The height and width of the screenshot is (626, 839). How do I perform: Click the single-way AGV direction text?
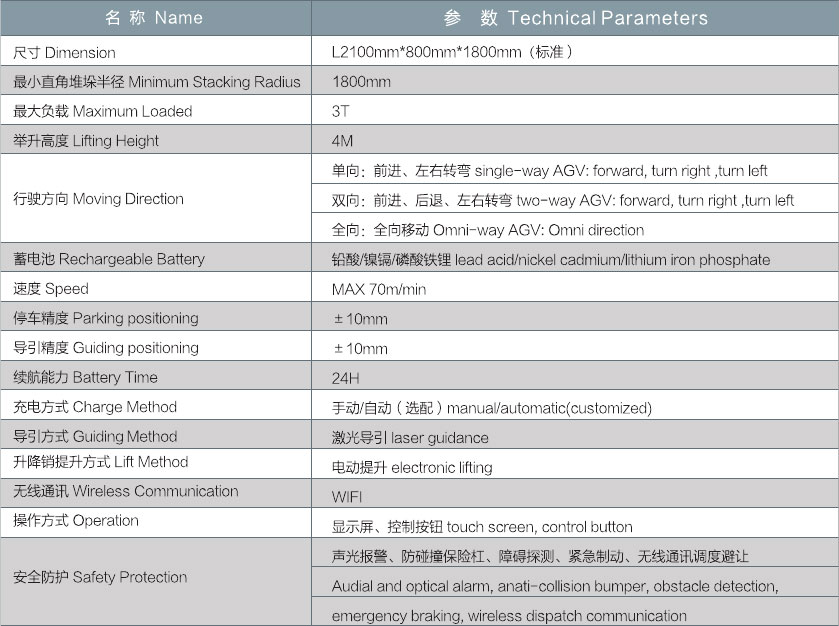click(549, 171)
